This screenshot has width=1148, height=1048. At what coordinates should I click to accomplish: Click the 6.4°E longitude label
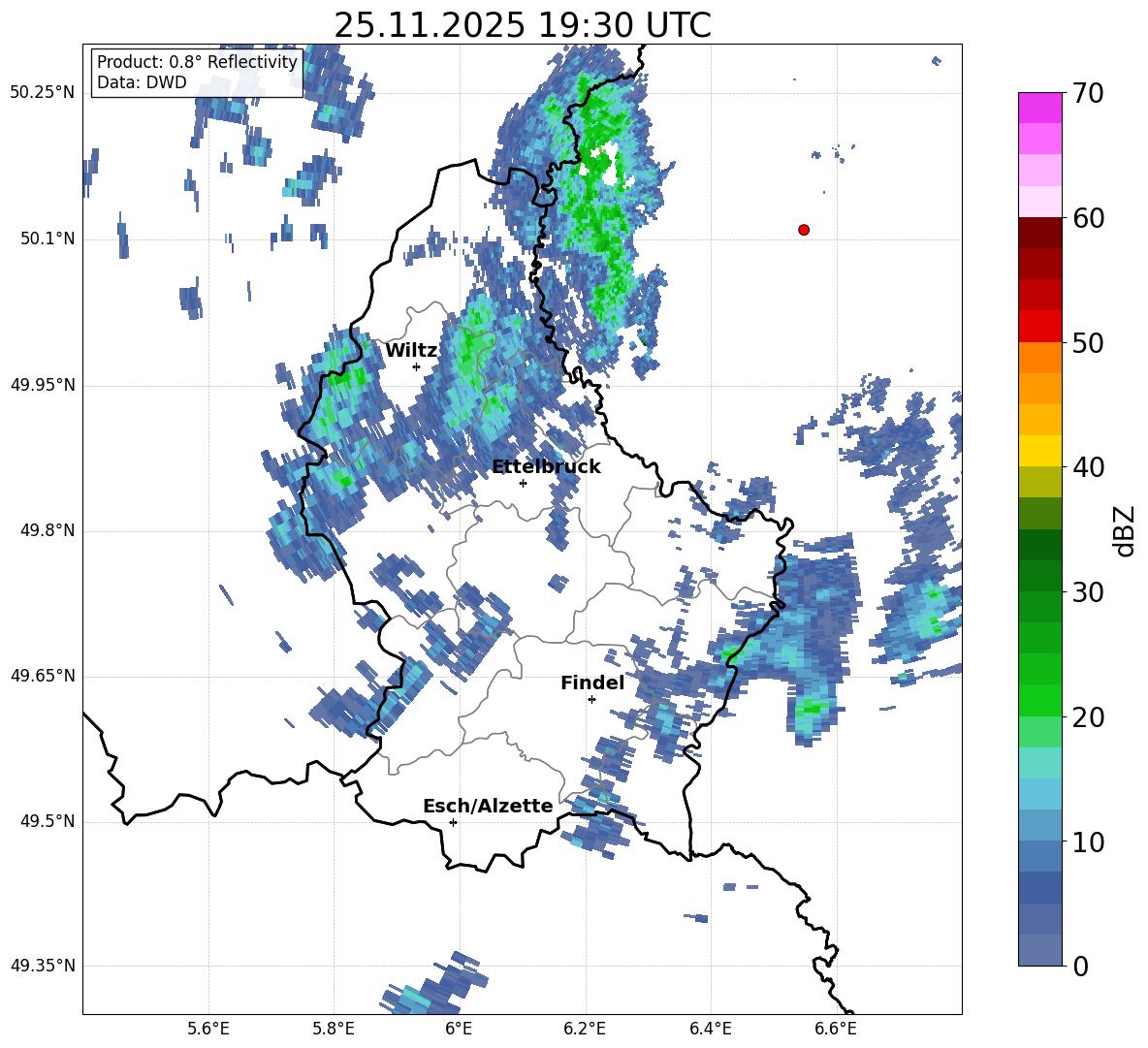tap(710, 1029)
